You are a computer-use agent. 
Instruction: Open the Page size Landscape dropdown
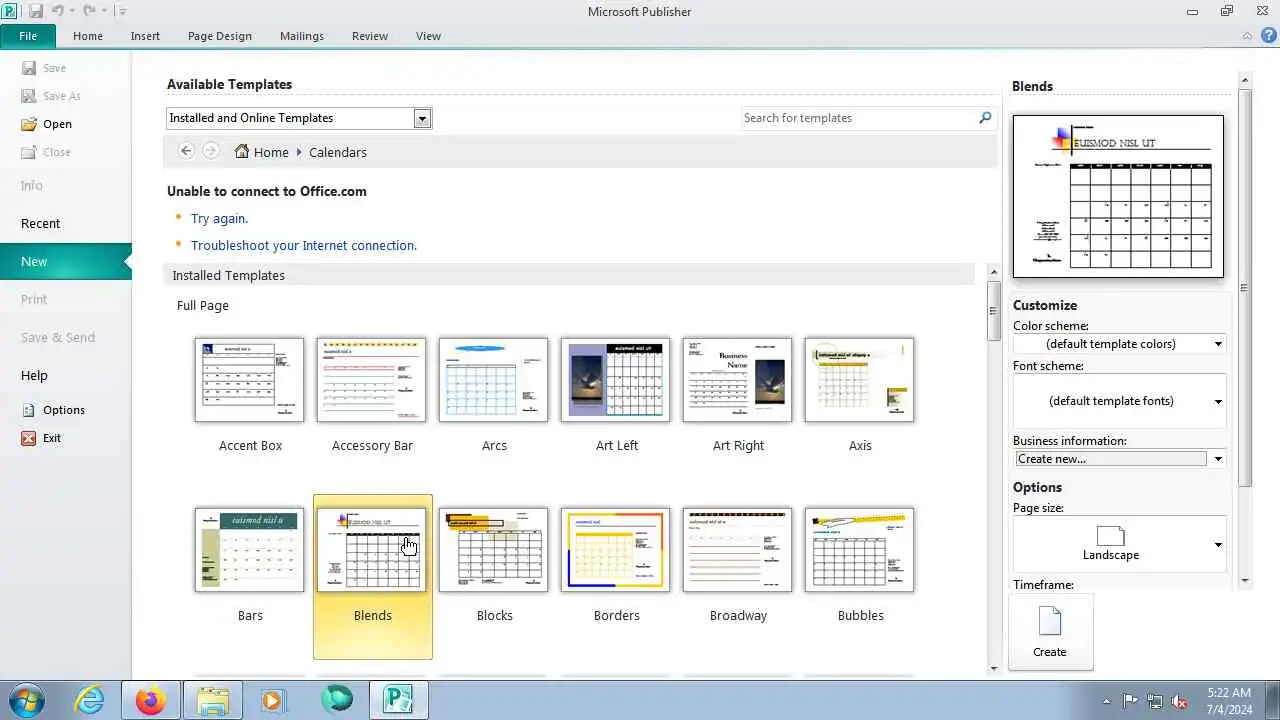pos(1119,545)
